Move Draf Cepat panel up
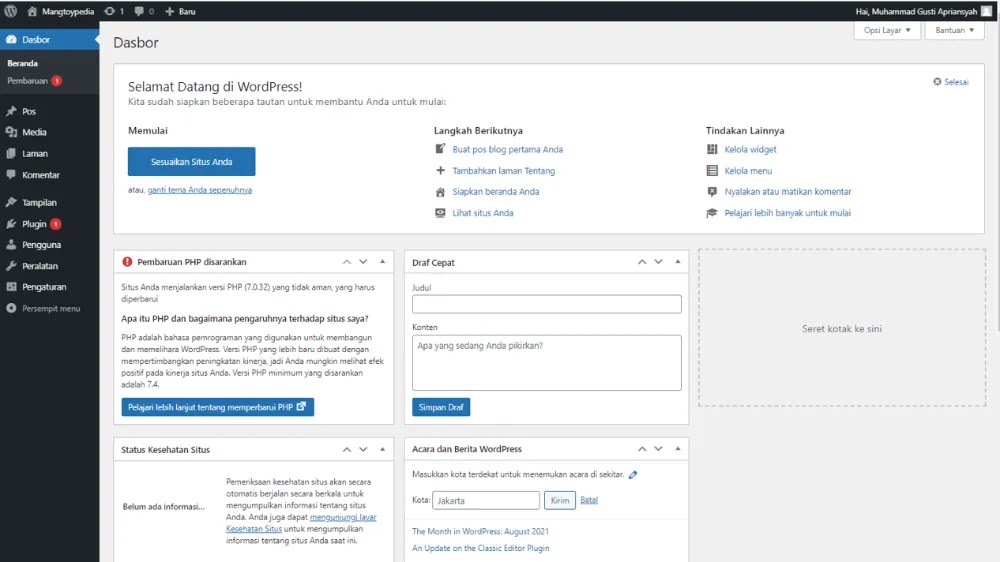 tap(642, 262)
